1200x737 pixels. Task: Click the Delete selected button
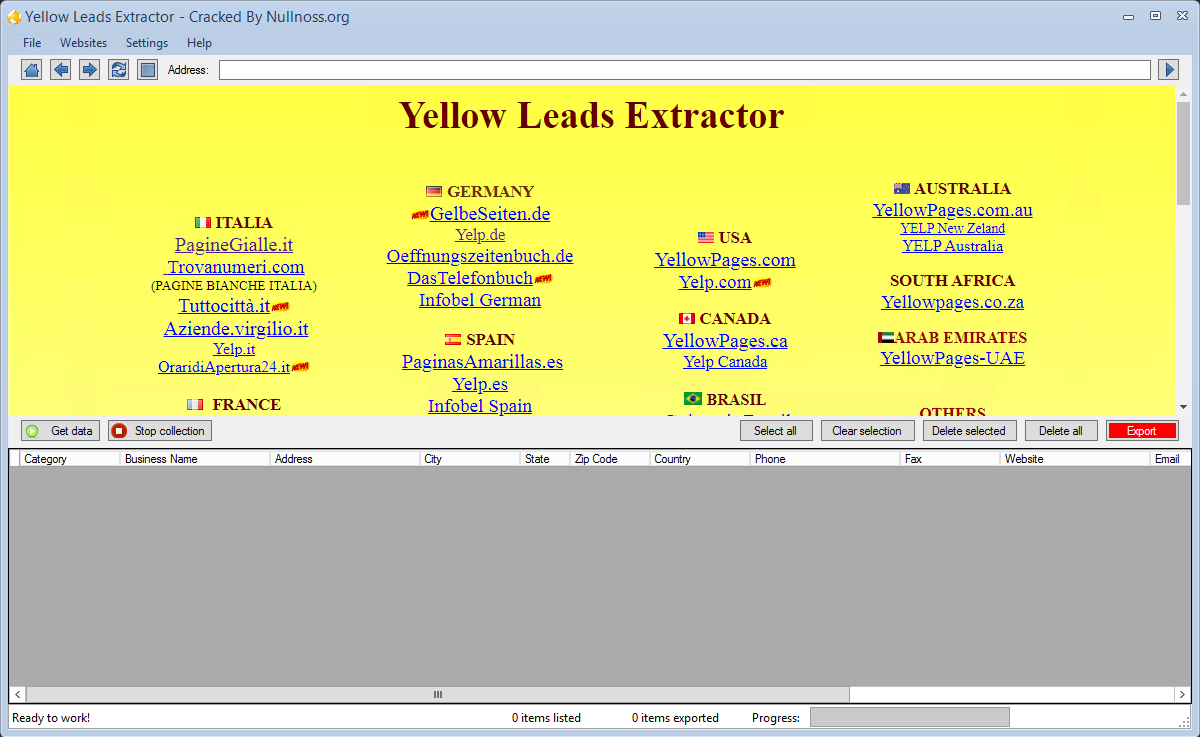[970, 431]
